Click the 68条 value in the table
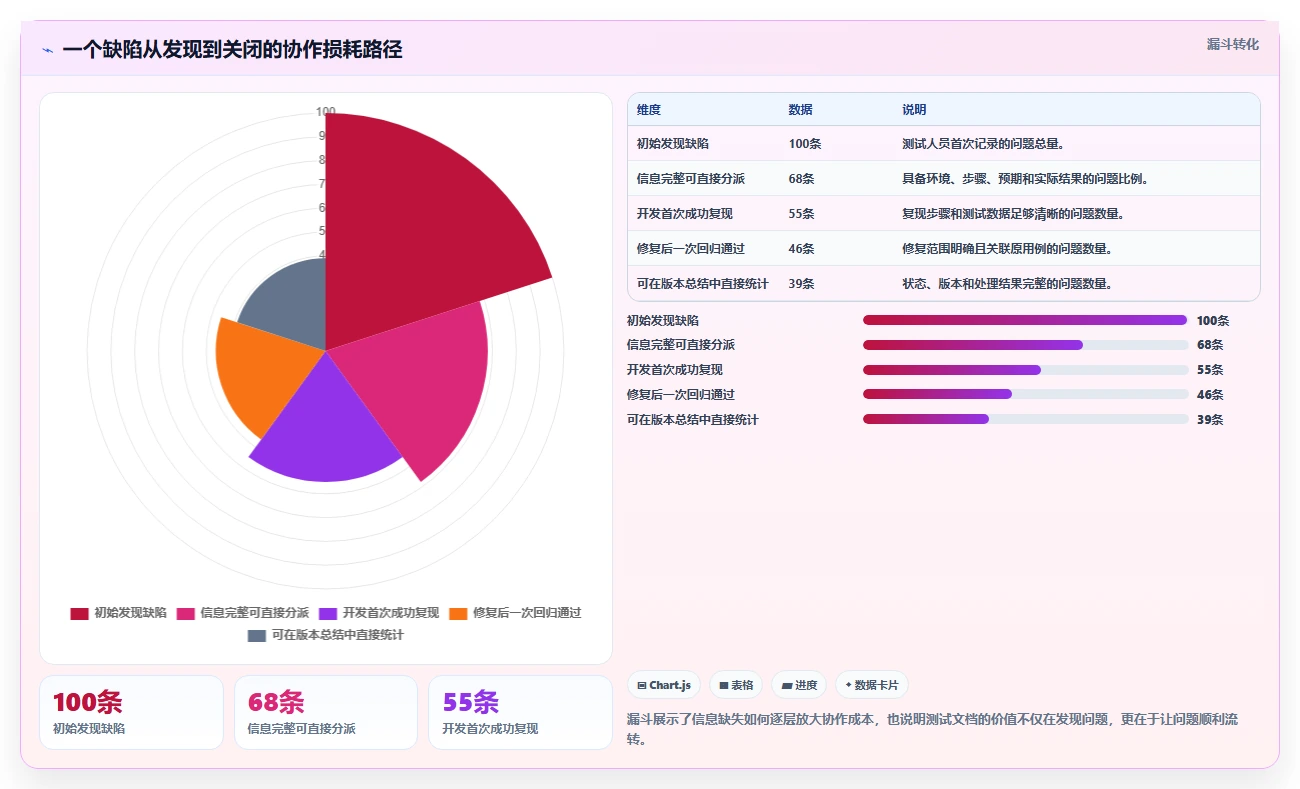Image resolution: width=1300 pixels, height=789 pixels. tap(801, 179)
